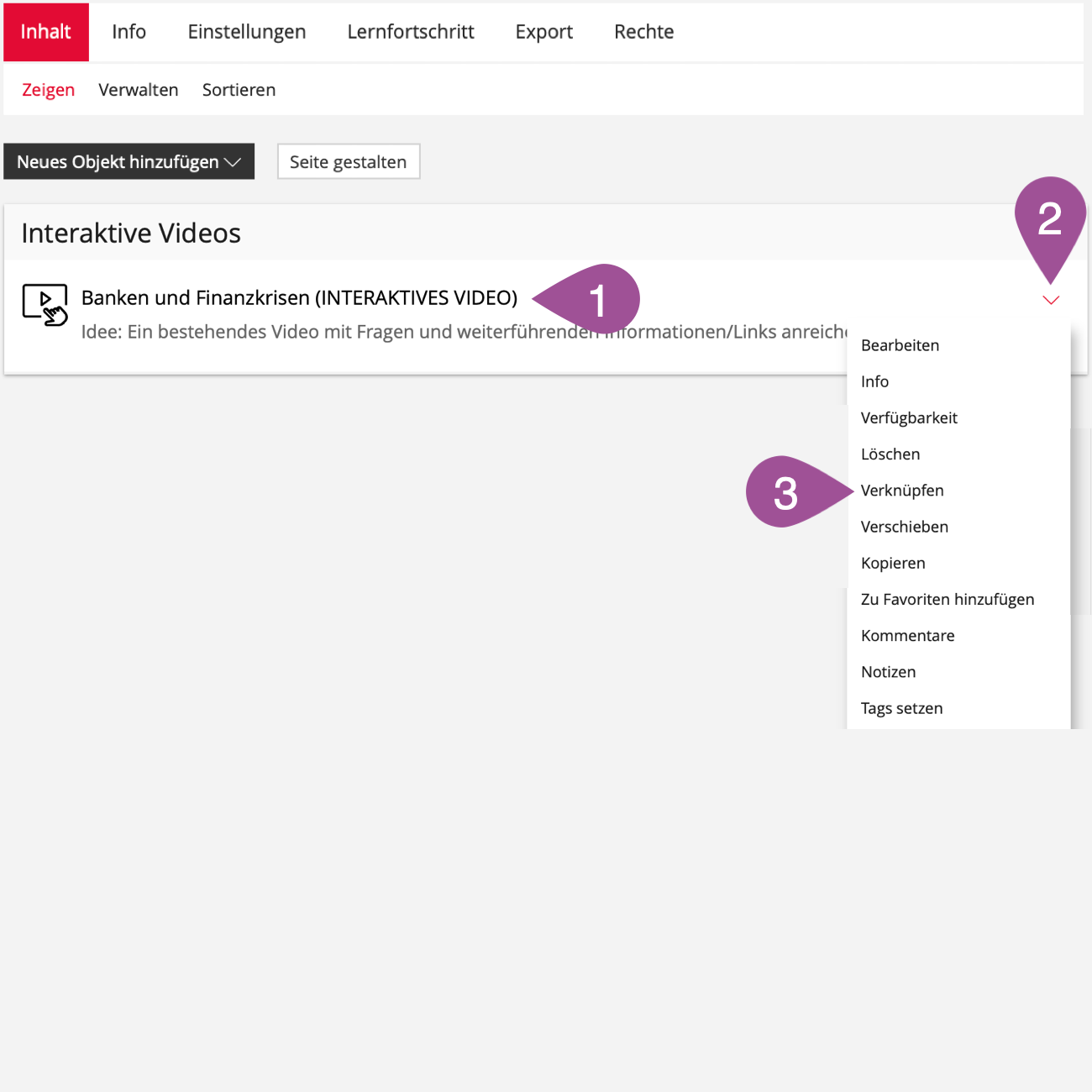Open the Info tab
1092x1092 pixels.
pos(129,32)
